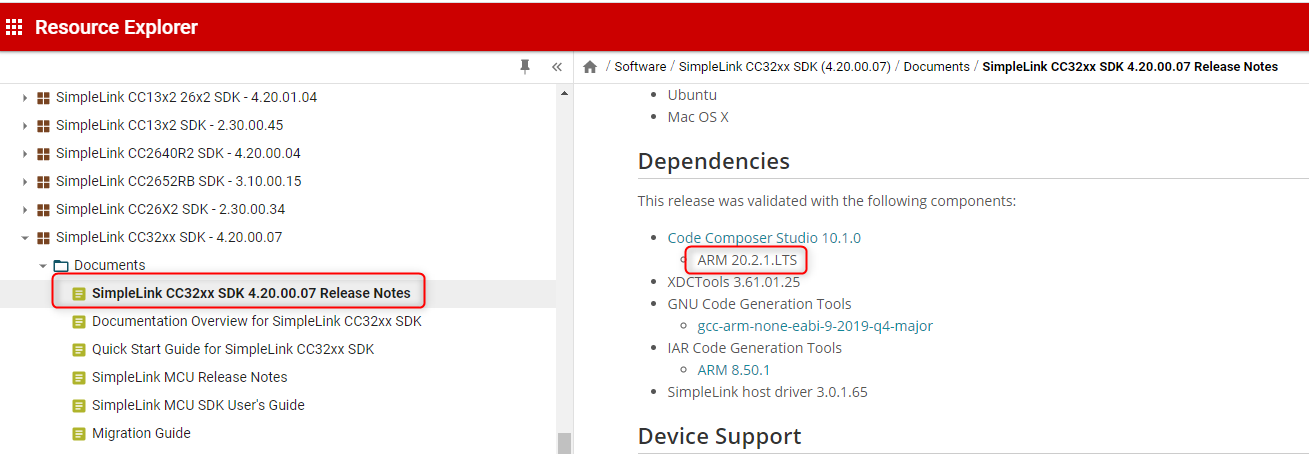Expand SimpleLink CC13x2 26x2 SDK node

[25, 98]
